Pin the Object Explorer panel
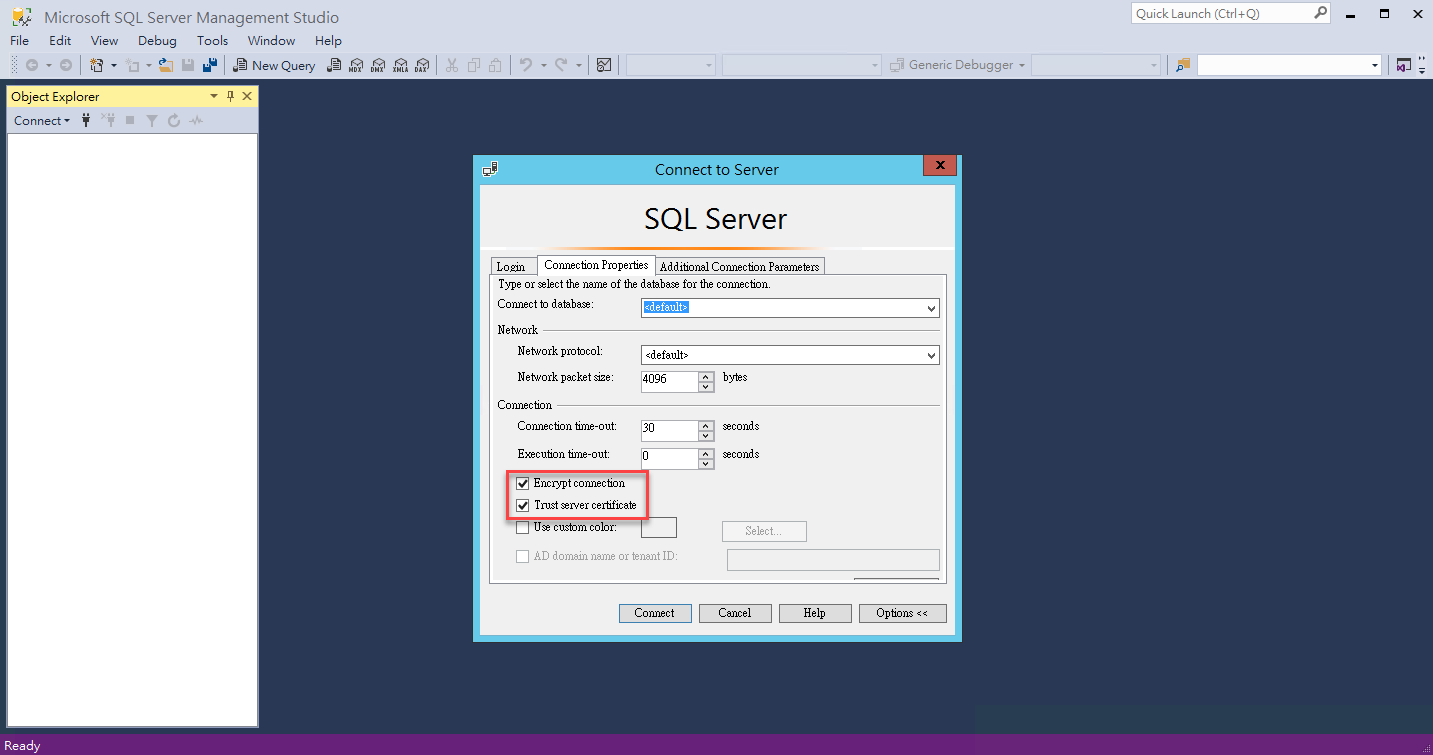Viewport: 1433px width, 755px height. point(231,96)
